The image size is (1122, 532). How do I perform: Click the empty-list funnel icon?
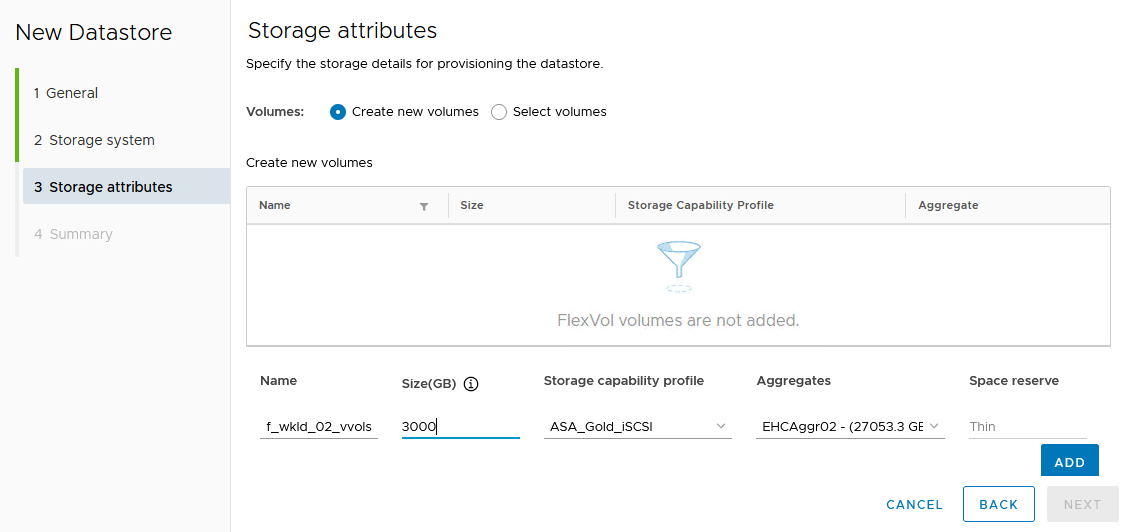click(678, 266)
